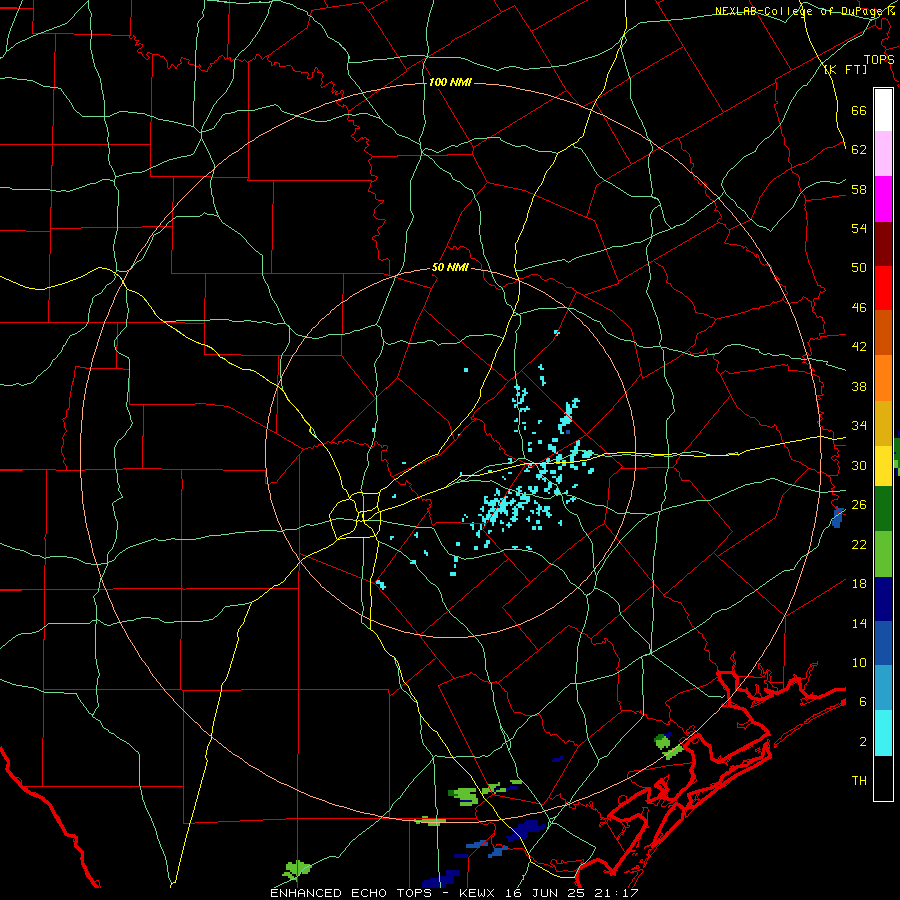Select the dark orange legend swatch
This screenshot has height=900, width=900.
click(883, 332)
